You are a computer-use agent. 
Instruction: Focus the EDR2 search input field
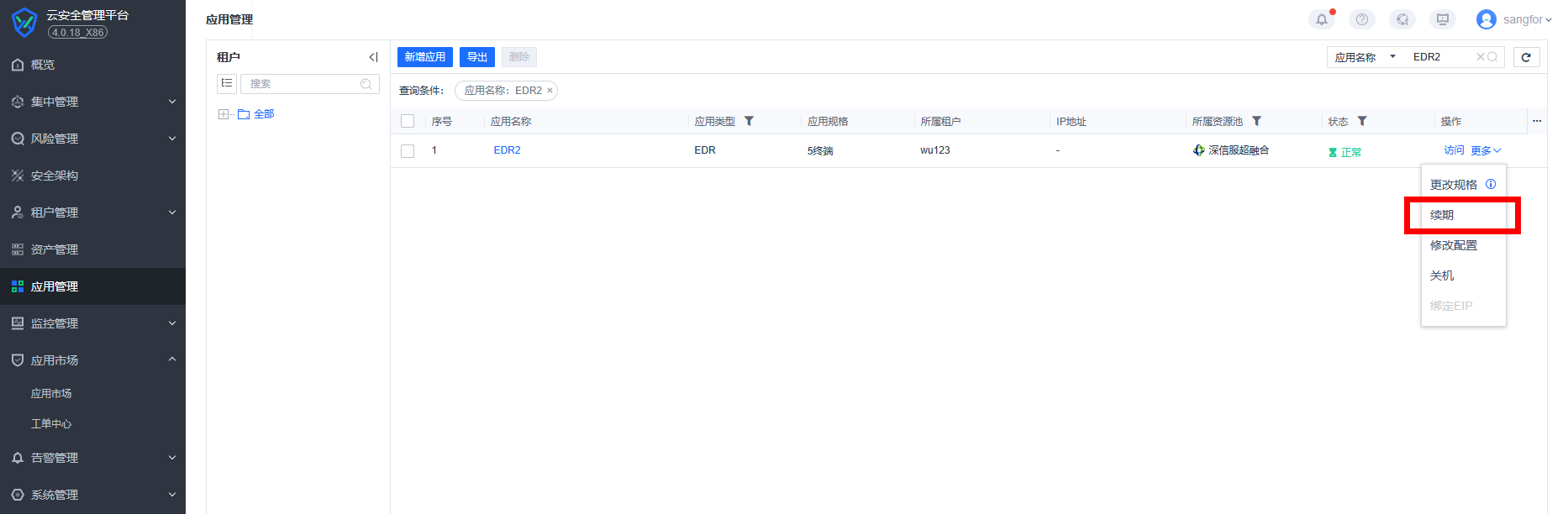pyautogui.click(x=1441, y=57)
